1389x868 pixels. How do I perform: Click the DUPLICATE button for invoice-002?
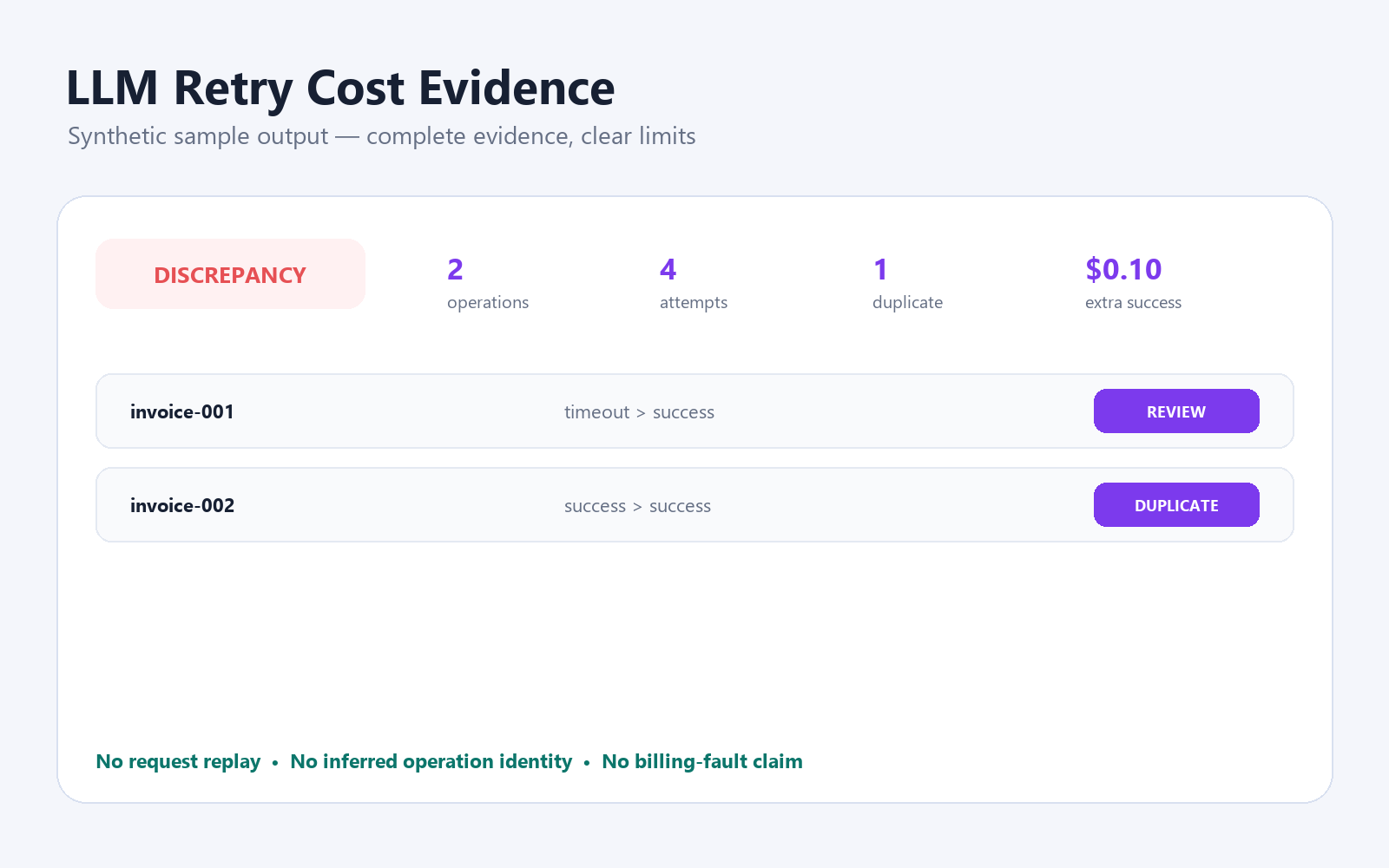point(1176,505)
